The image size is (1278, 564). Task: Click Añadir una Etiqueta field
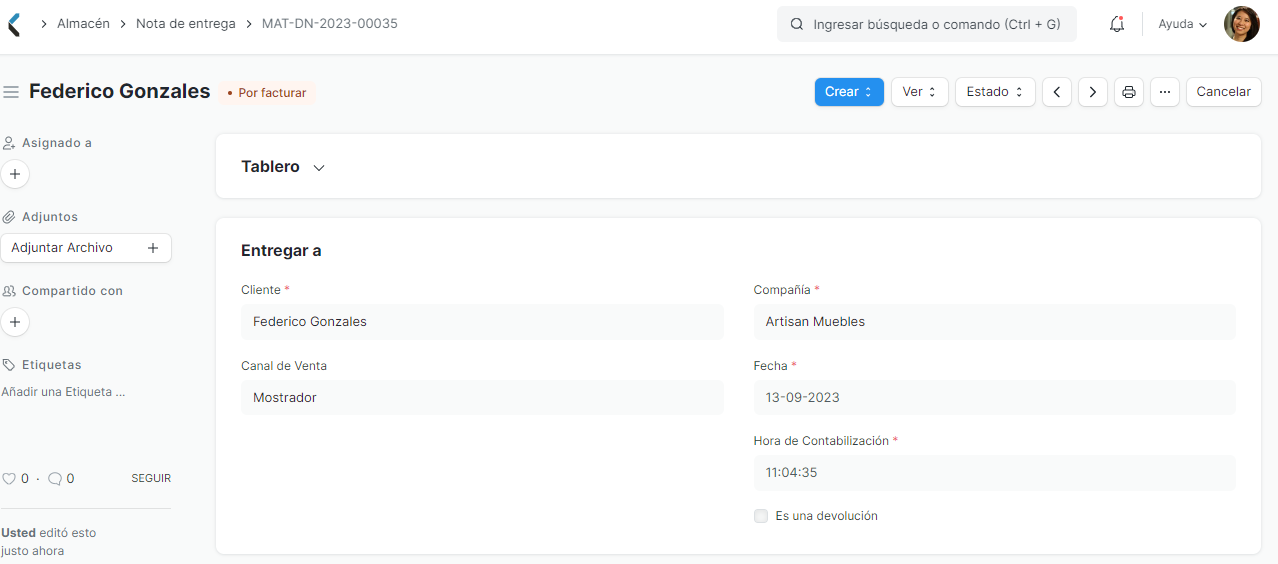(x=63, y=392)
